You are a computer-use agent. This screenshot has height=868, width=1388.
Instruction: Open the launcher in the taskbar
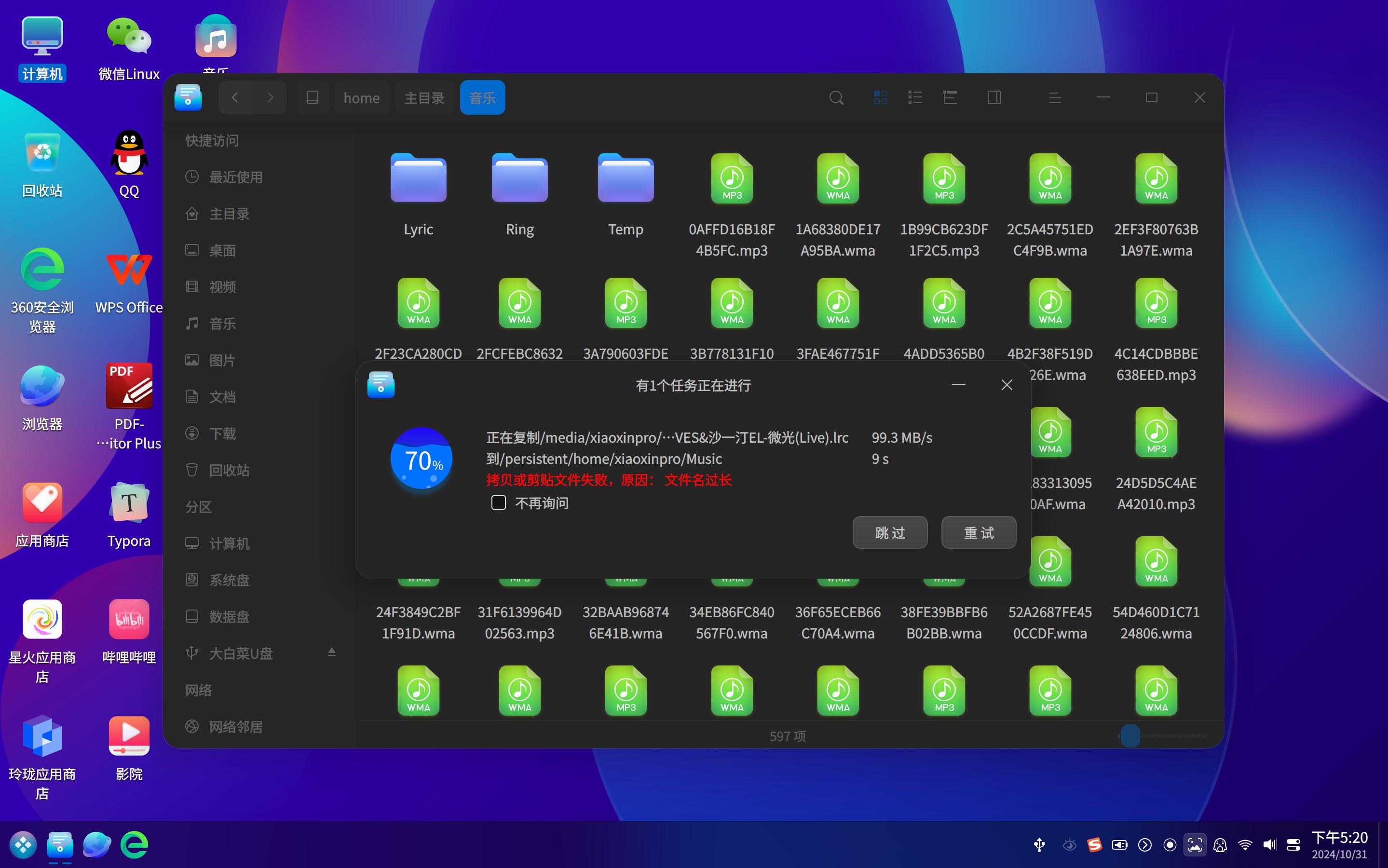[23, 844]
